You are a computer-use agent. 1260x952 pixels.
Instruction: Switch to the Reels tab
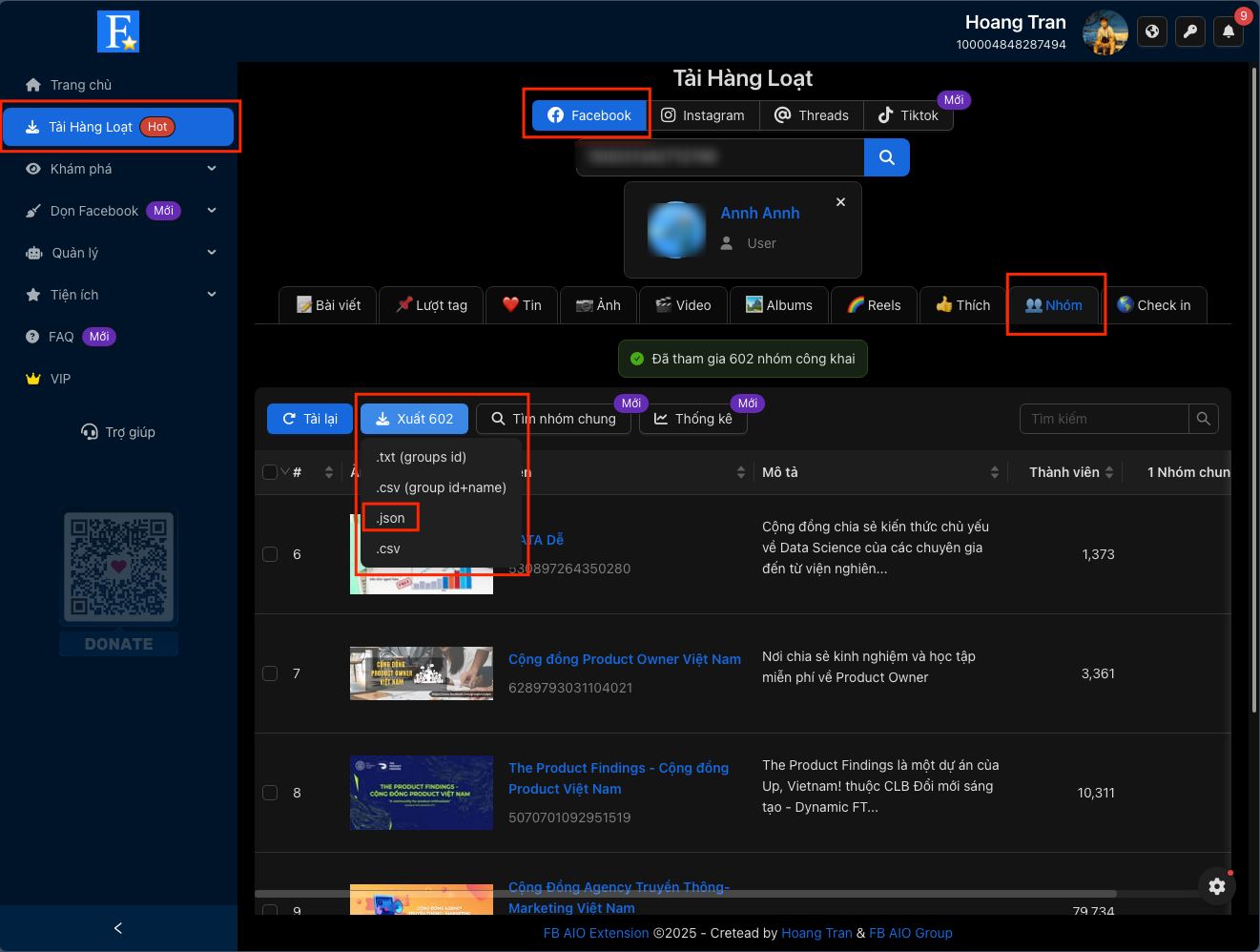[x=874, y=305]
